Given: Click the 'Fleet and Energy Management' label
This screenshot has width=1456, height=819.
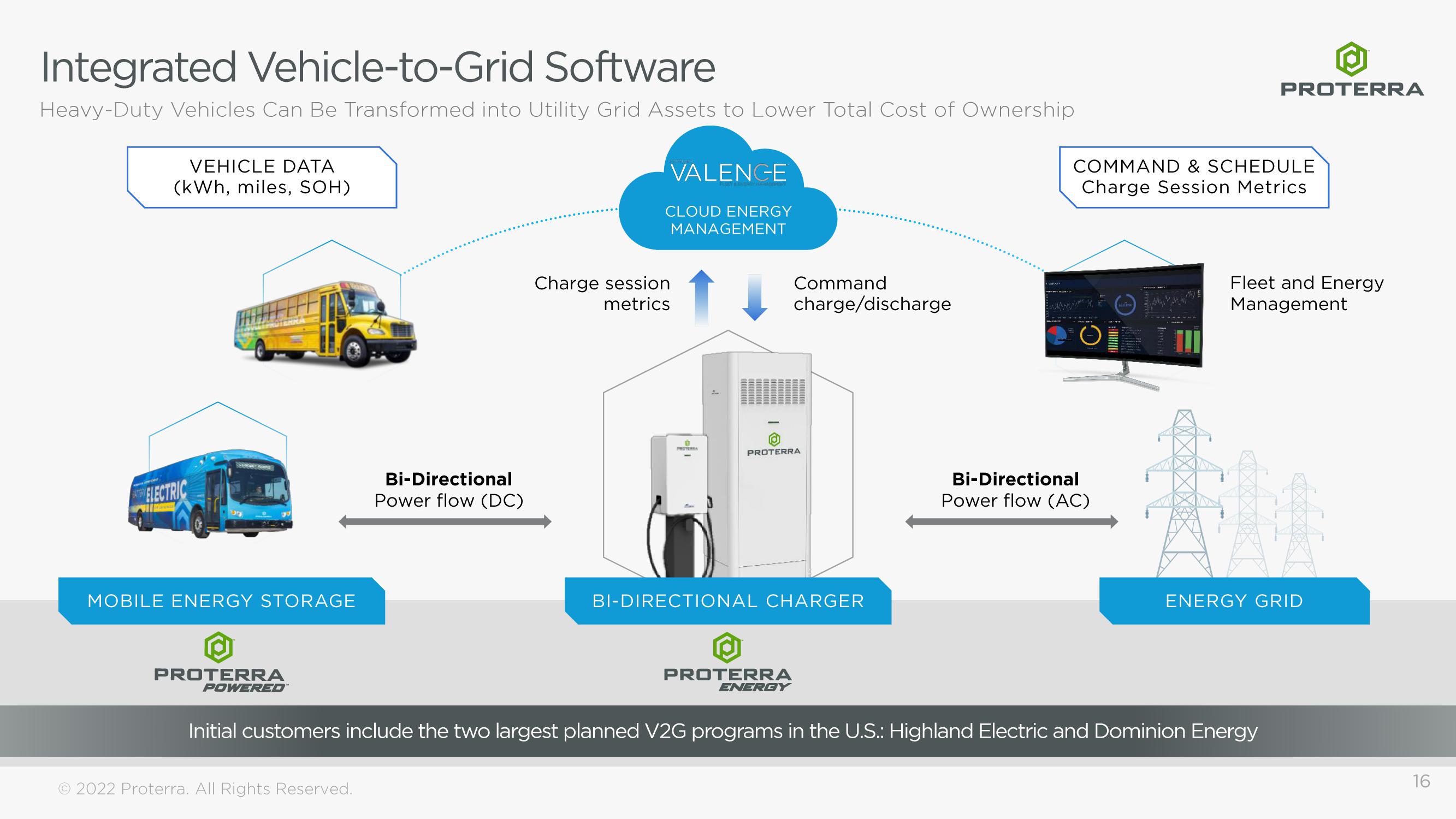Looking at the screenshot, I should (x=1307, y=293).
